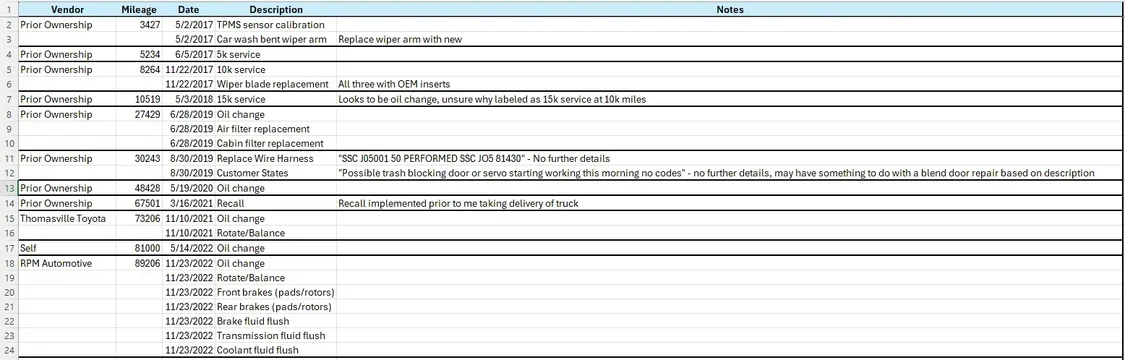Select note 'Replace wiper arm with new'
The image size is (1125, 360).
pyautogui.click(x=730, y=39)
